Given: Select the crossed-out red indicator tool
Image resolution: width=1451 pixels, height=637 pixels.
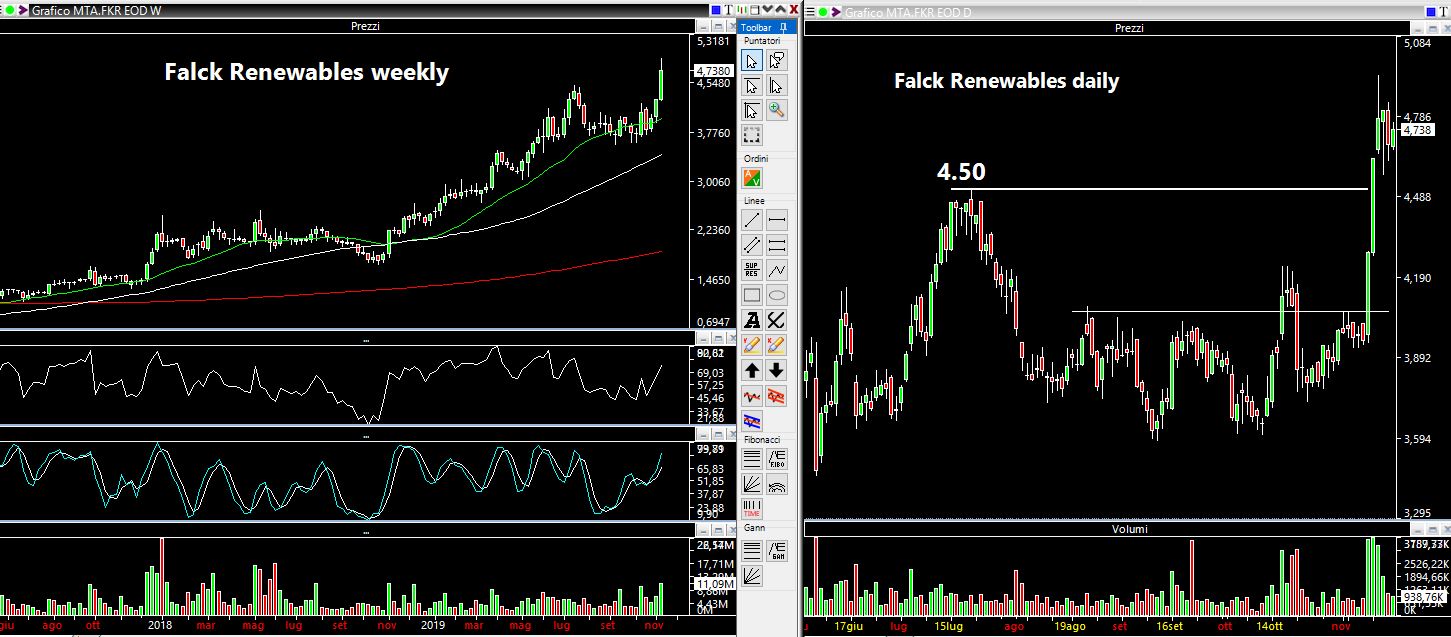Looking at the screenshot, I should [x=776, y=395].
